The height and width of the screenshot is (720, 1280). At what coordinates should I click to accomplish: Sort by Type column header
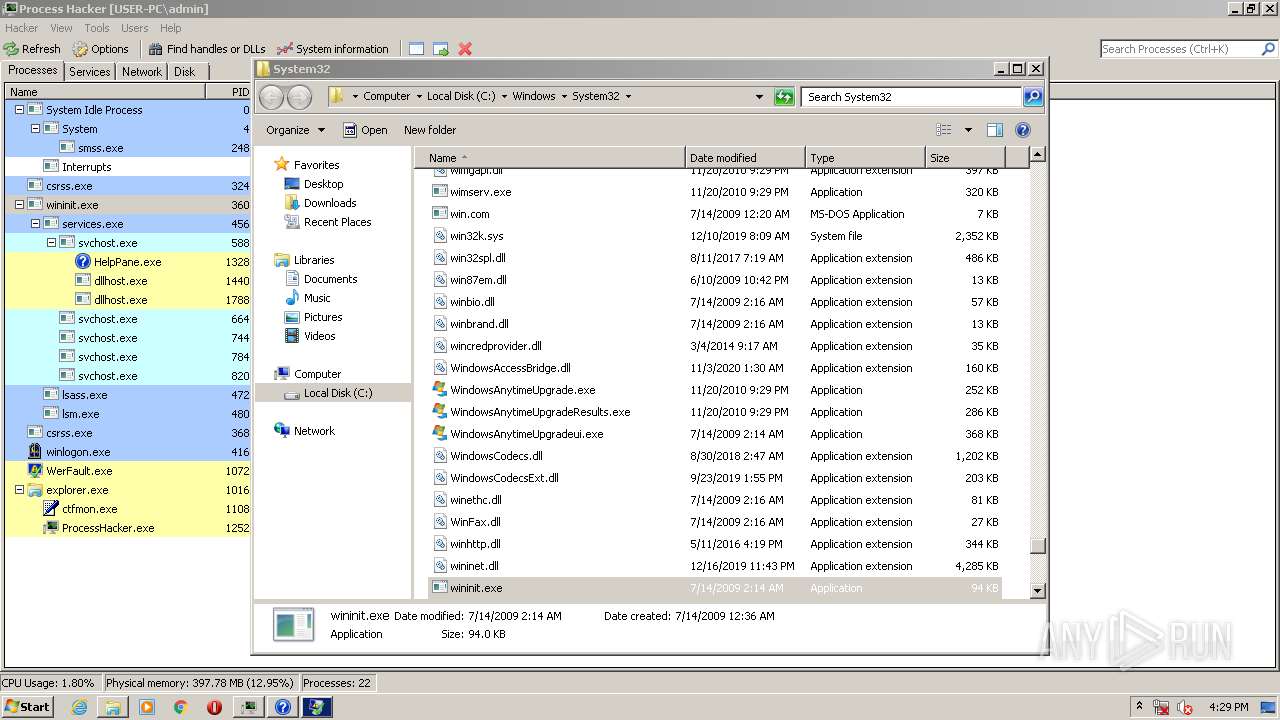(865, 158)
